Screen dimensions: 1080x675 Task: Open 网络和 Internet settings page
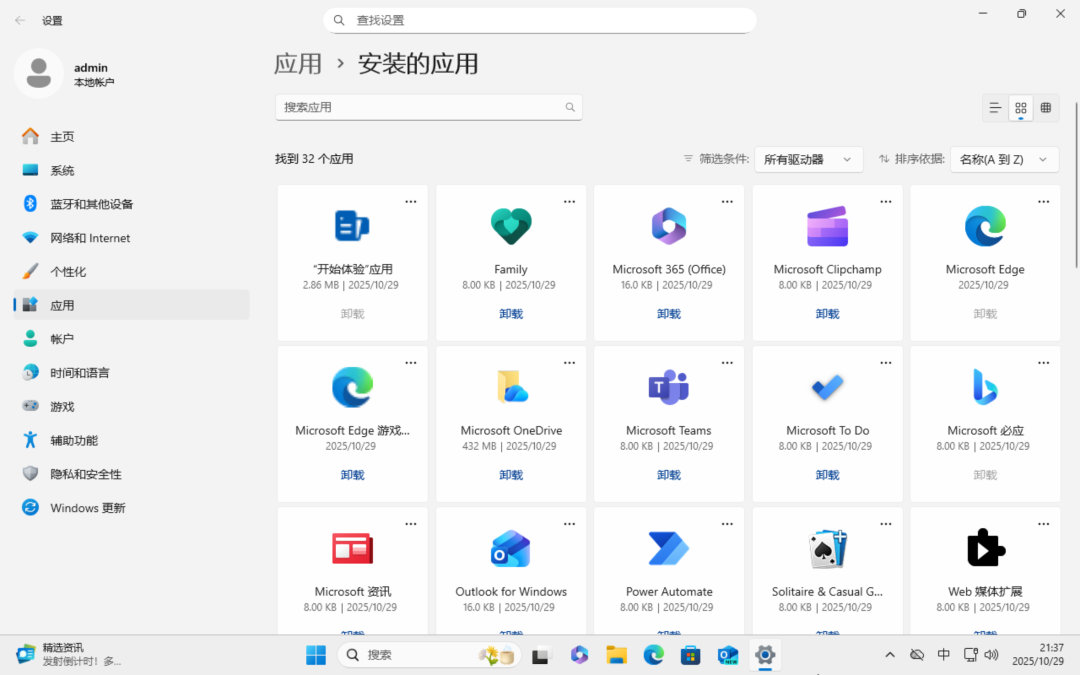132,238
